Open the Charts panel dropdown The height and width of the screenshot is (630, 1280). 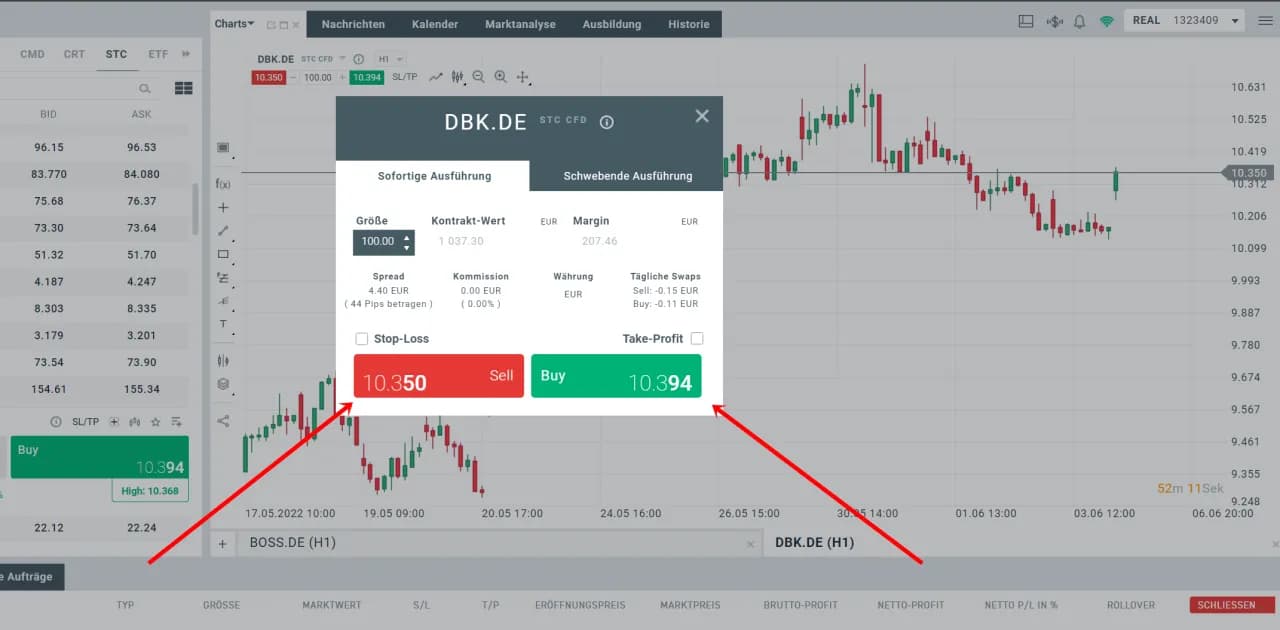tap(234, 24)
